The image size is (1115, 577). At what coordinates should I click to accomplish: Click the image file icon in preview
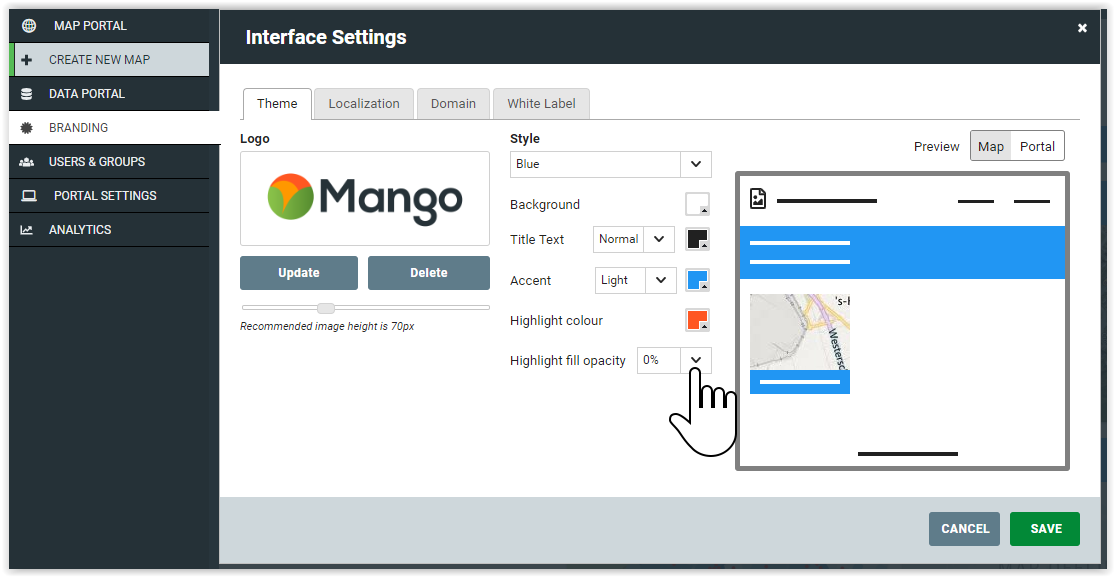(758, 198)
